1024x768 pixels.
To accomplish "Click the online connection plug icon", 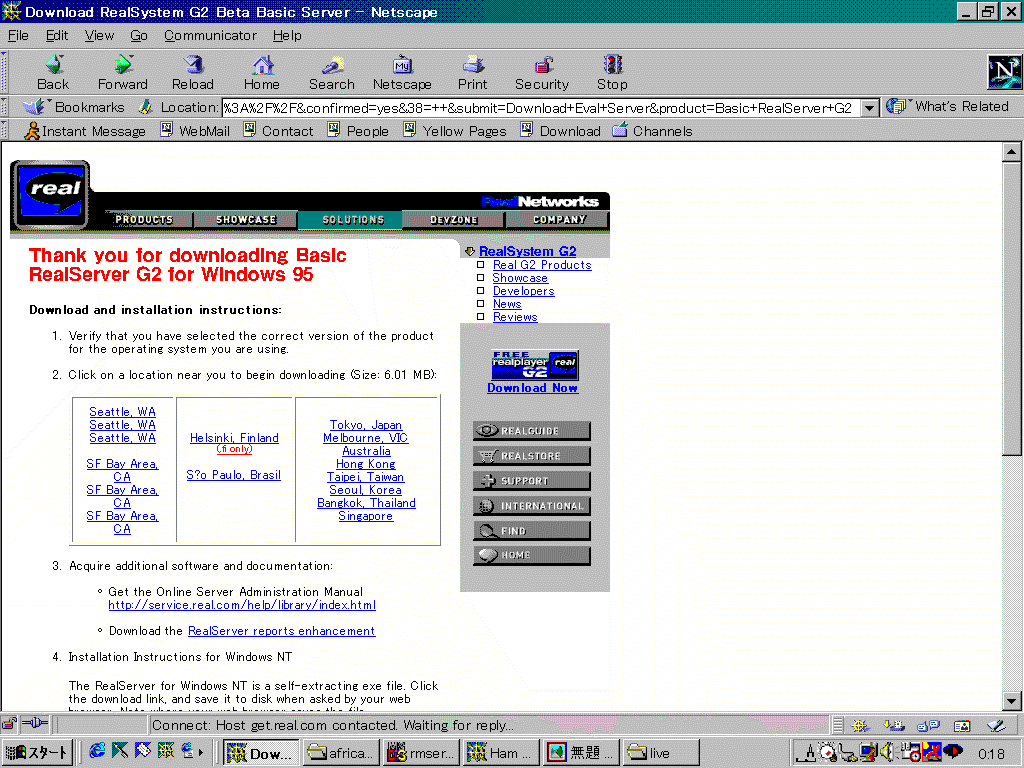I will tap(35, 724).
